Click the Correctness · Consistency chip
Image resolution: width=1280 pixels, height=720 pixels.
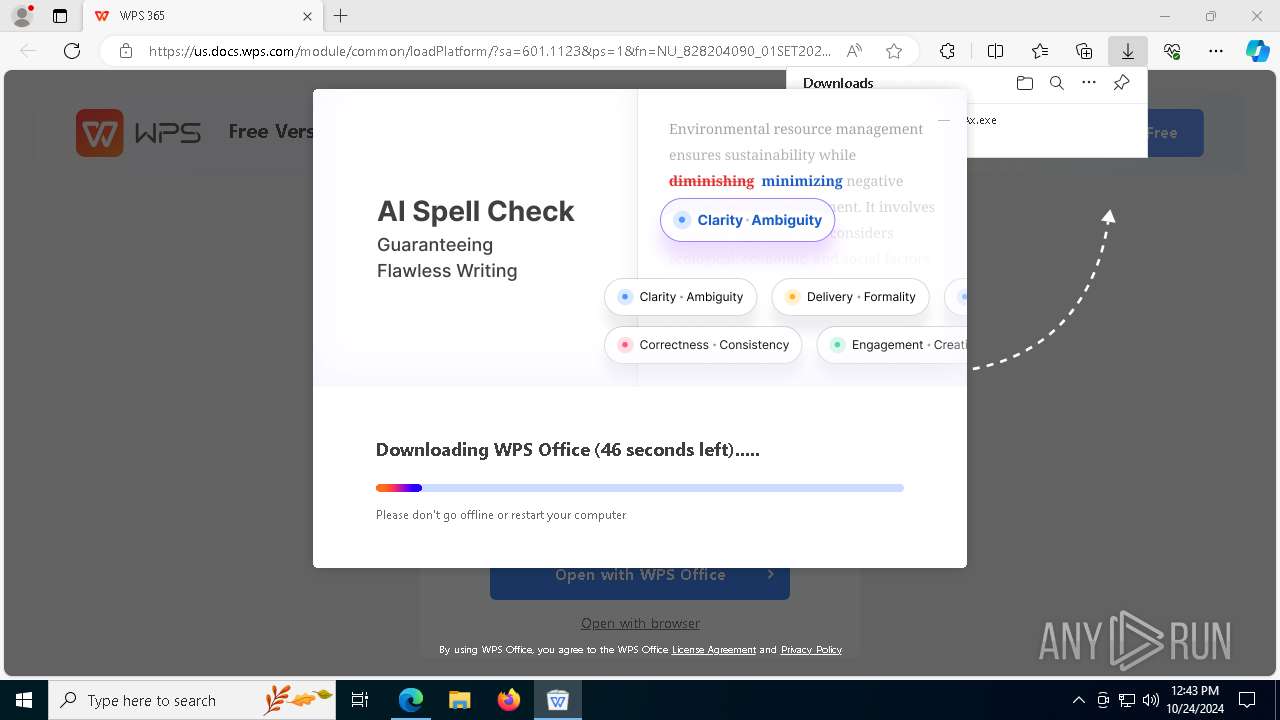(x=703, y=345)
